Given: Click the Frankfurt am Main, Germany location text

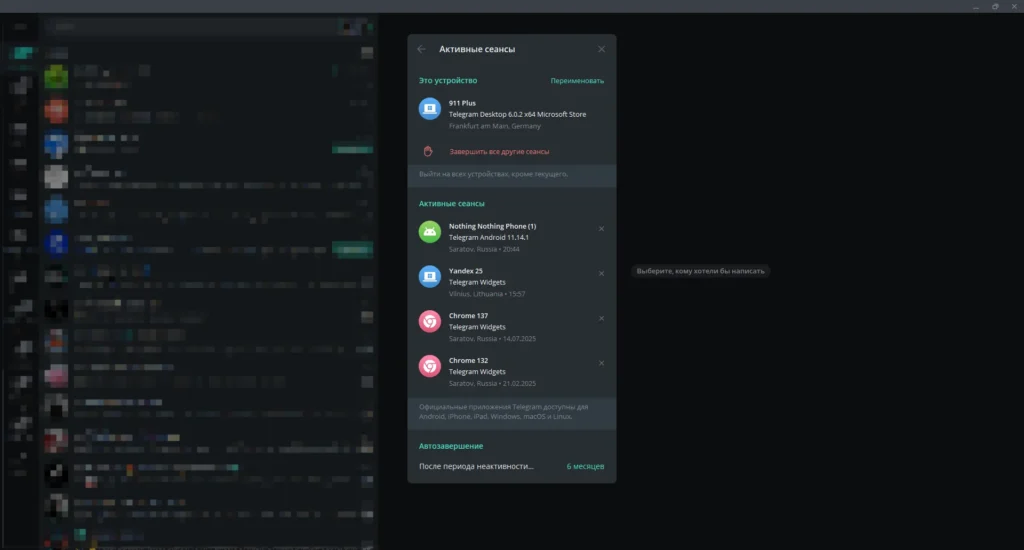Looking at the screenshot, I should coord(494,126).
